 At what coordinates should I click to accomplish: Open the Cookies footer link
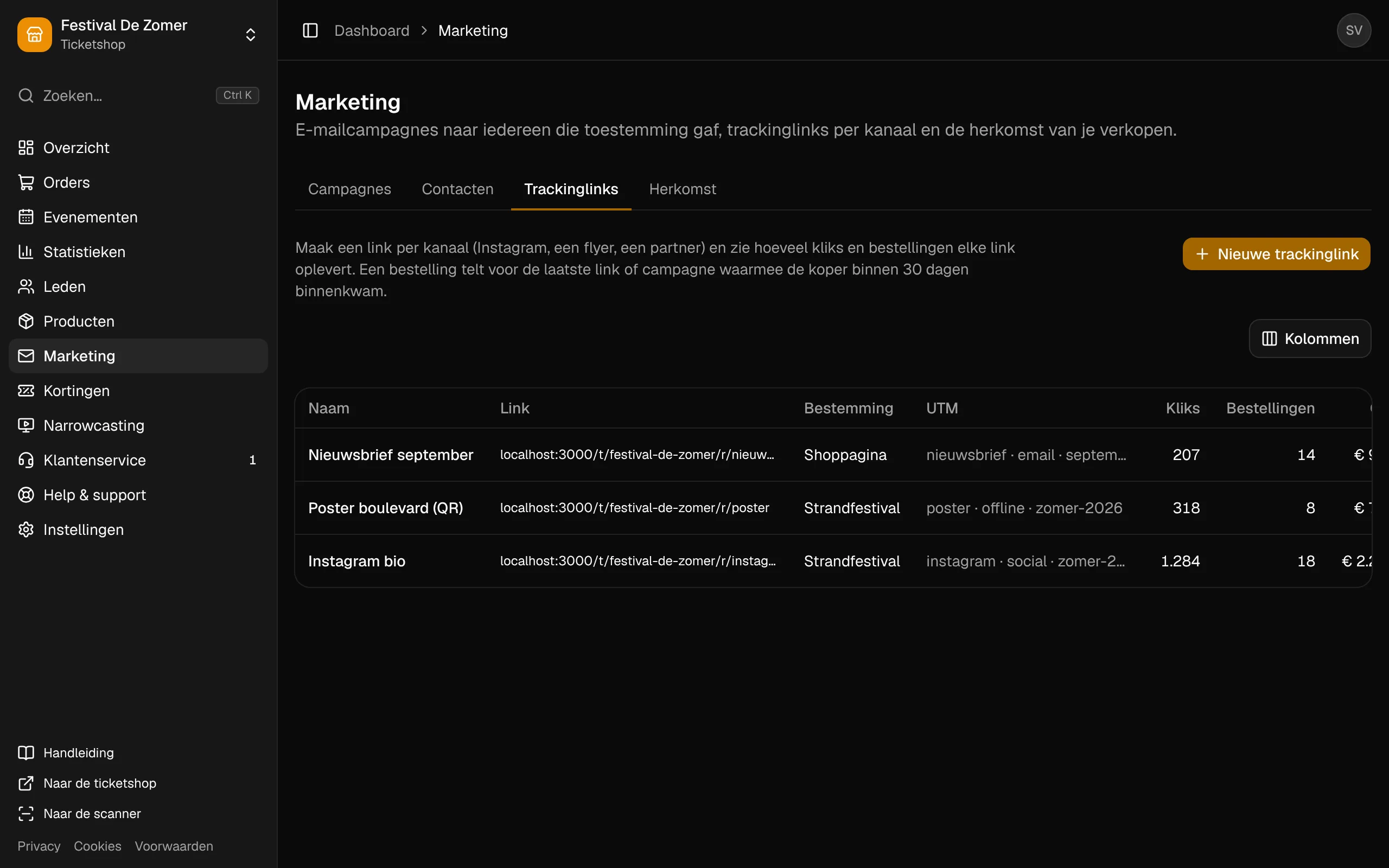click(98, 846)
